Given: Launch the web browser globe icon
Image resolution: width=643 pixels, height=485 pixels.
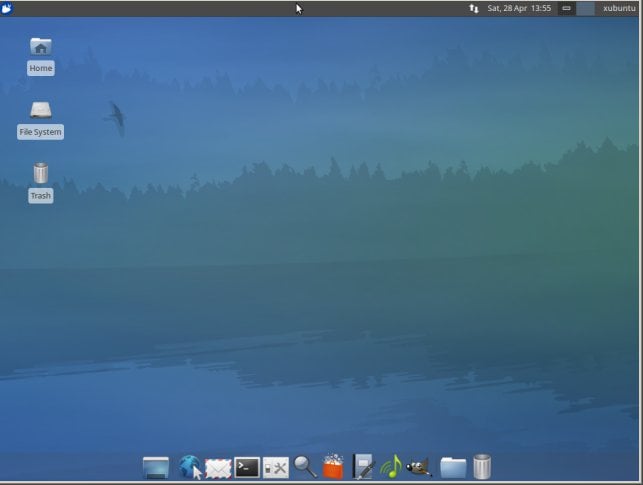Looking at the screenshot, I should point(189,467).
